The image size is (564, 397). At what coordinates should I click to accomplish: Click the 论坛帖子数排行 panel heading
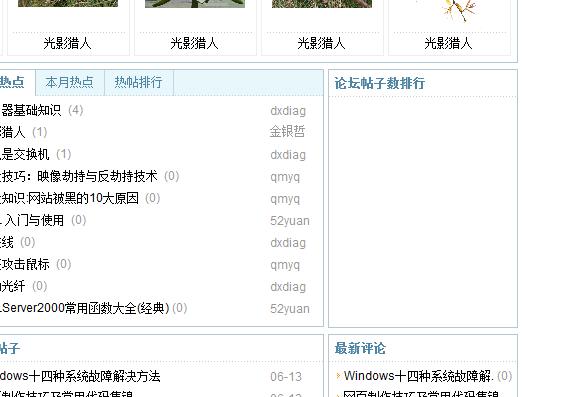(x=380, y=83)
